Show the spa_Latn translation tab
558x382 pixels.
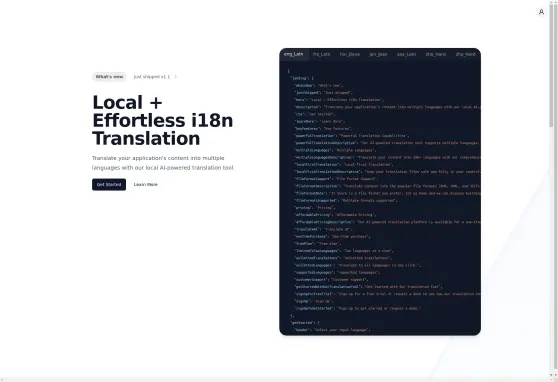pos(406,54)
